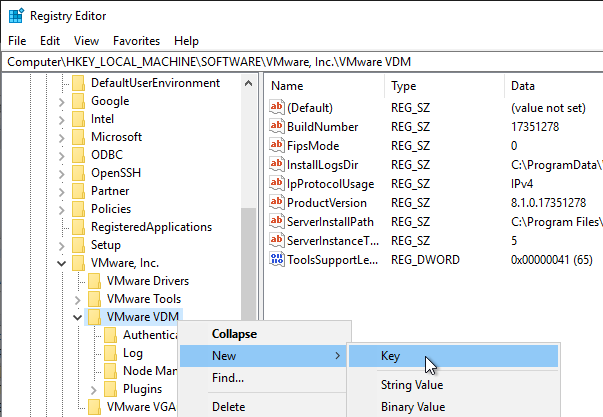
Task: Open the Help menu
Action: click(187, 41)
